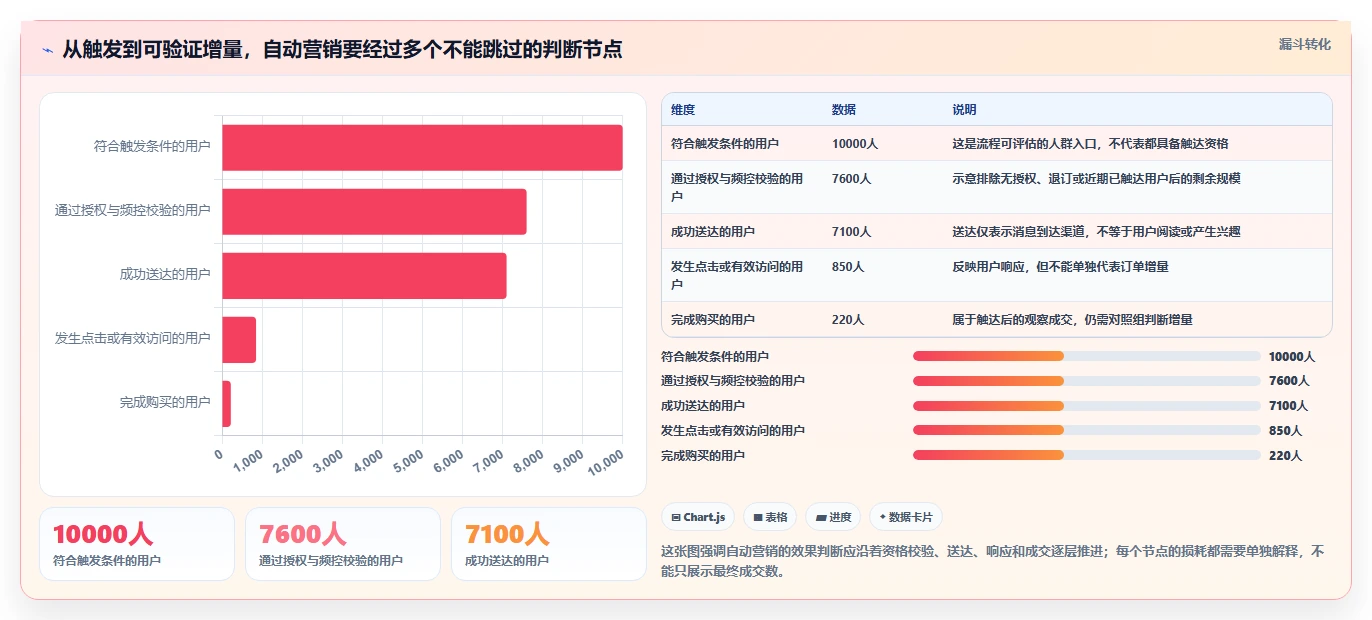
Task: Select the 表格 chip
Action: pos(770,517)
